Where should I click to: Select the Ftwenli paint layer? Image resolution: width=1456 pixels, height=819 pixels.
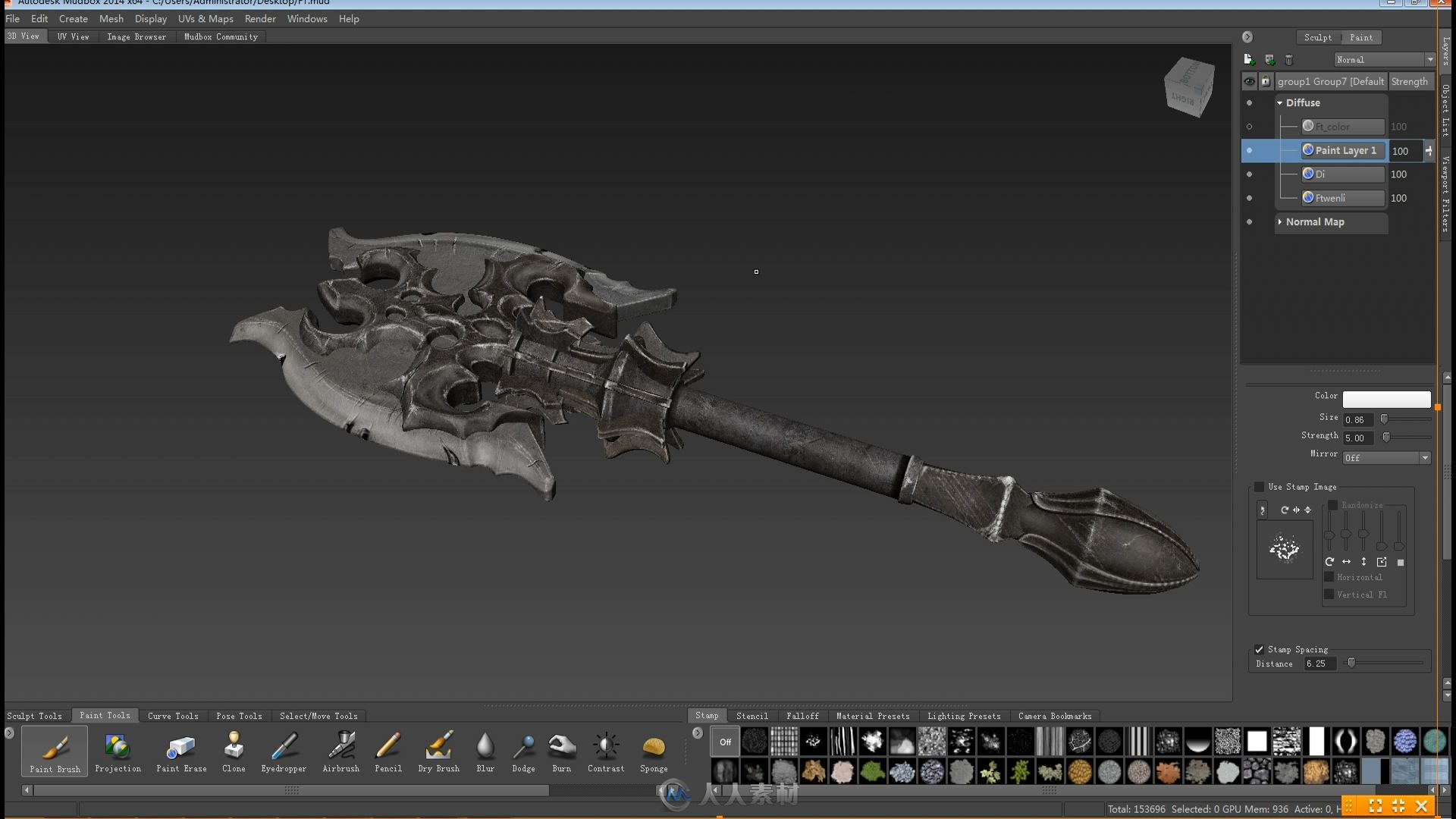(1343, 198)
